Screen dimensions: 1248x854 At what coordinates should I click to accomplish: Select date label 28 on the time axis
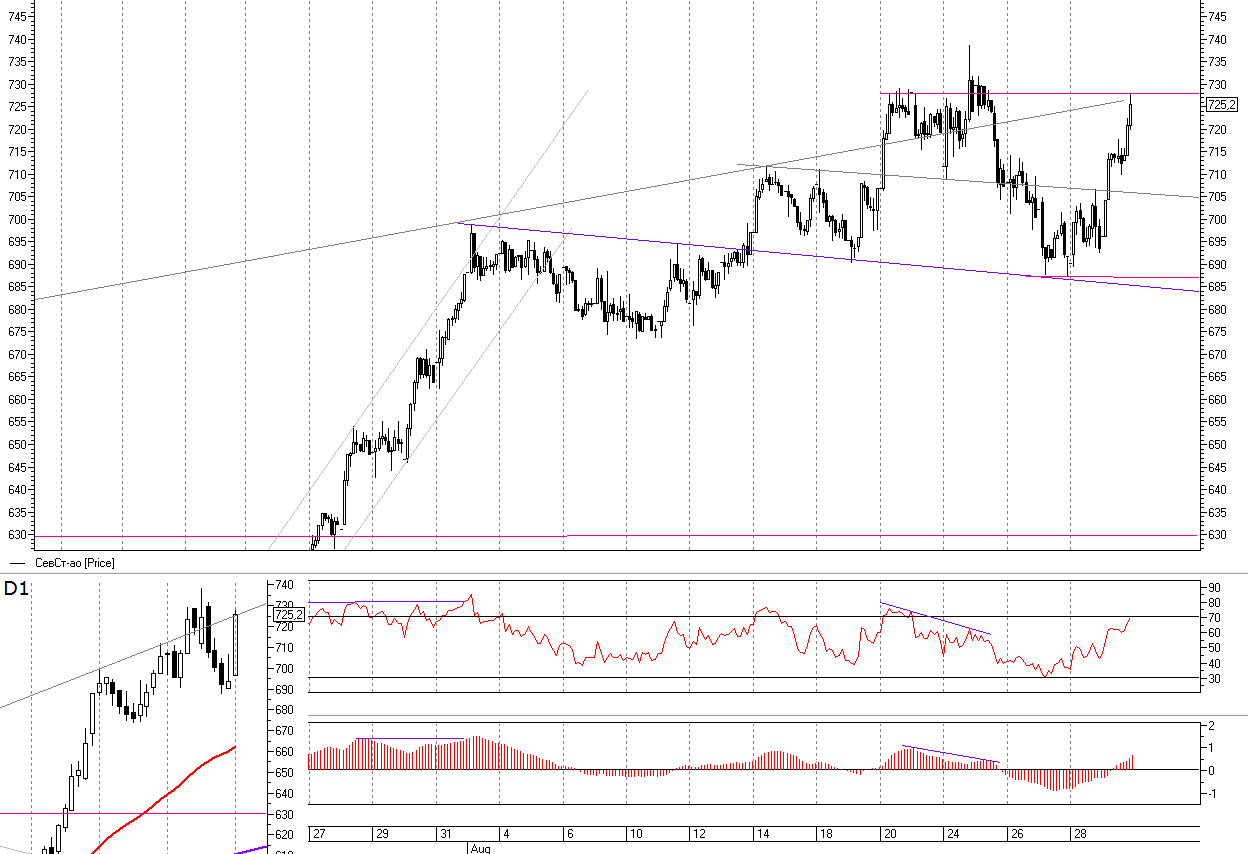coord(1079,833)
